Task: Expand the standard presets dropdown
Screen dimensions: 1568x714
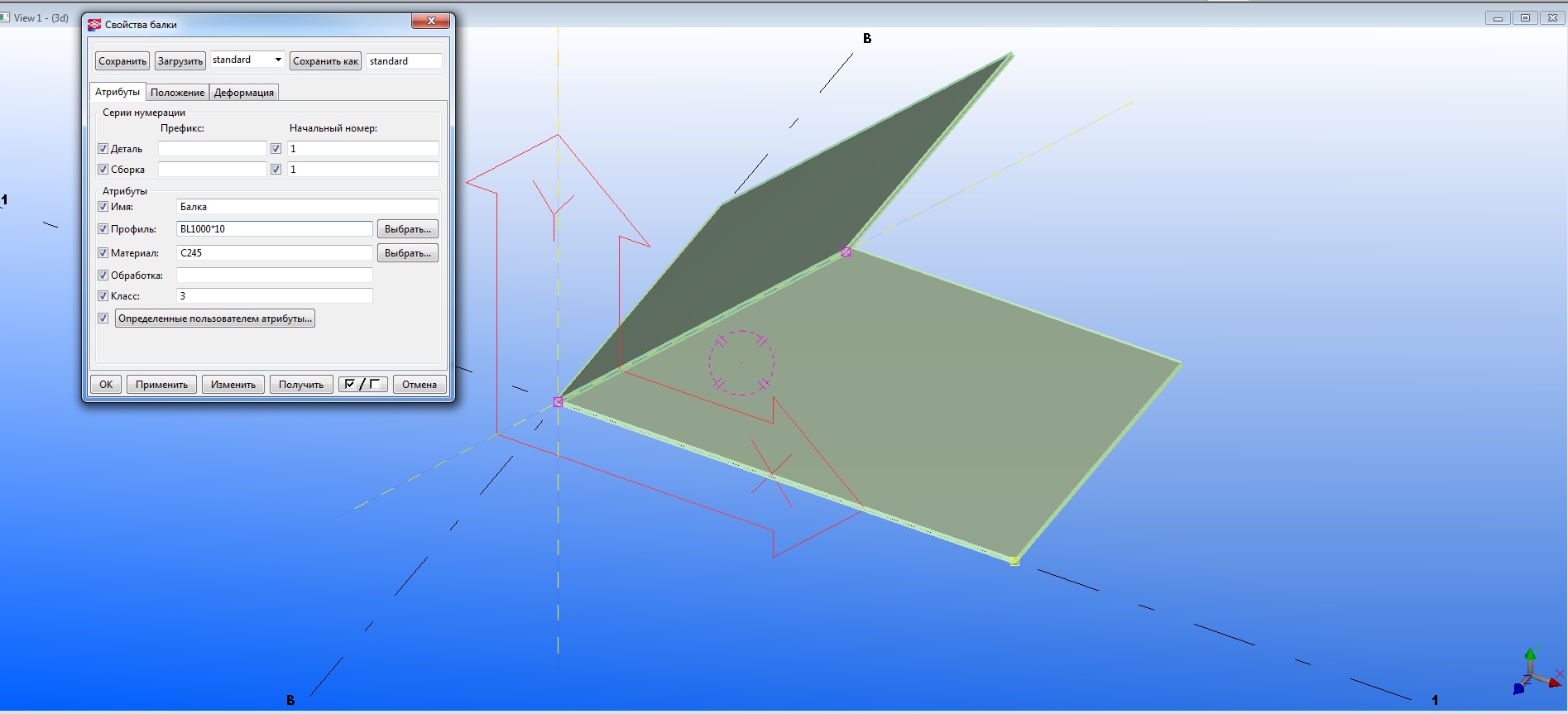Action: (x=278, y=60)
